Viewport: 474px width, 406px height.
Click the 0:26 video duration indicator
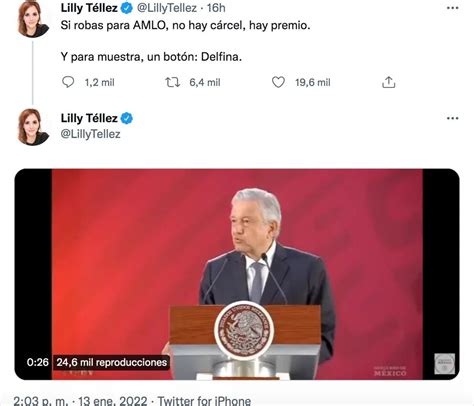pos(38,362)
